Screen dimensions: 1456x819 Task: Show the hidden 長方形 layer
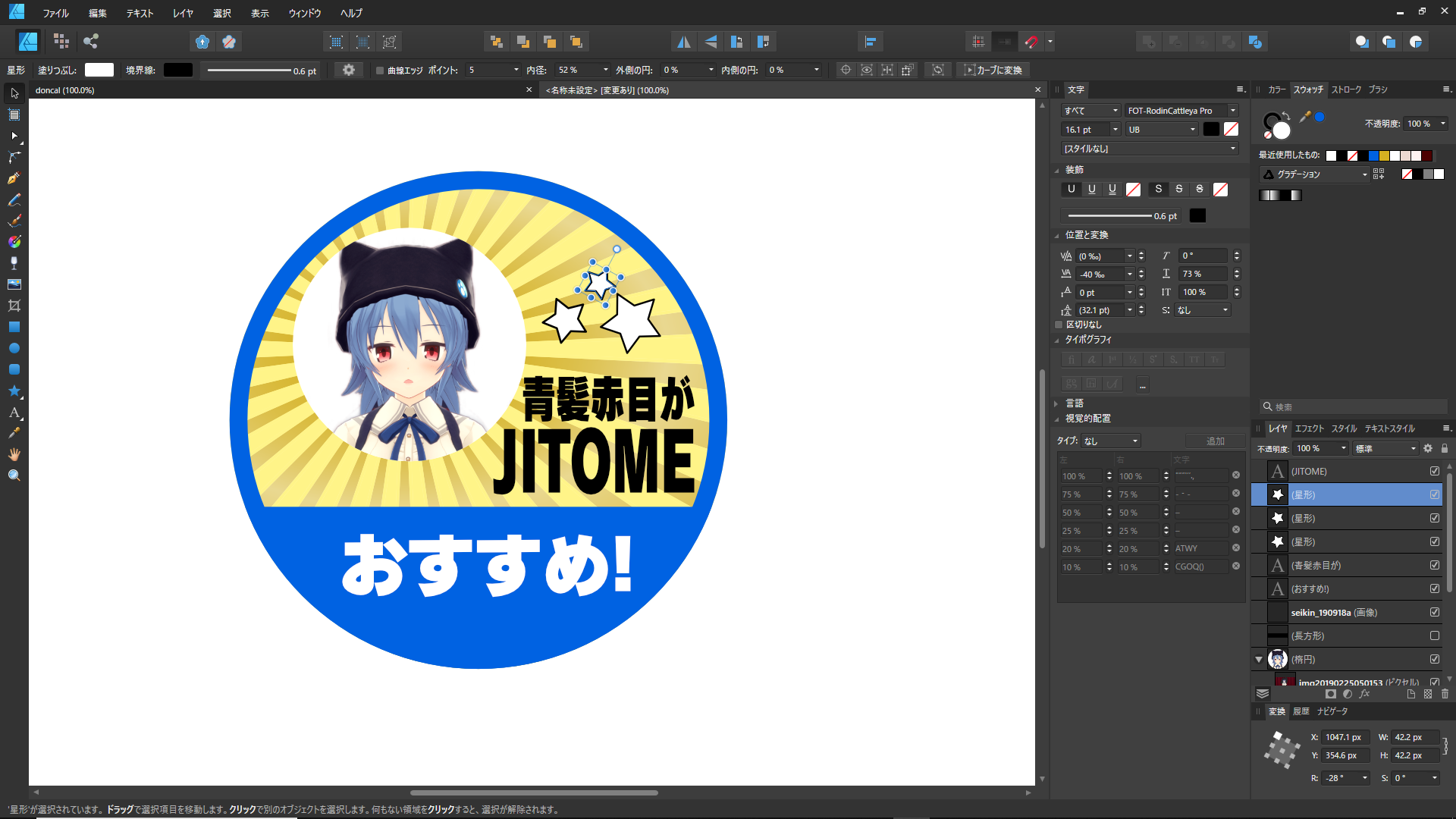[1434, 635]
